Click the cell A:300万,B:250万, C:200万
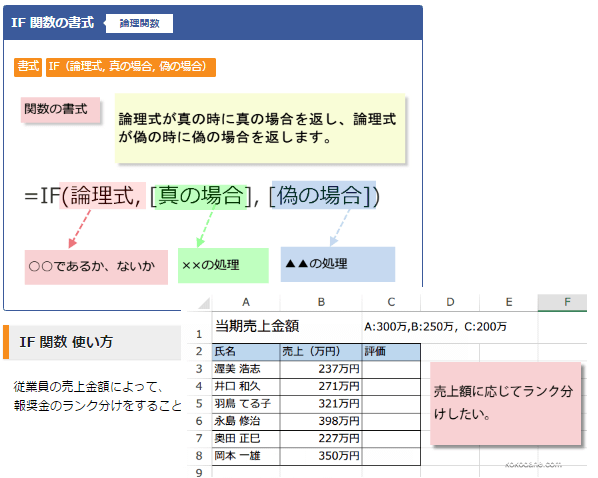The image size is (598, 478). [436, 327]
